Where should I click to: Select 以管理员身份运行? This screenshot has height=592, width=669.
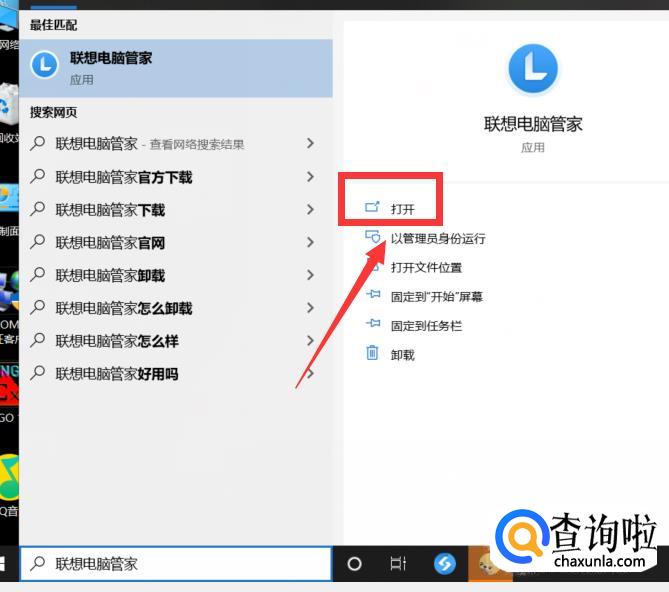(x=438, y=238)
